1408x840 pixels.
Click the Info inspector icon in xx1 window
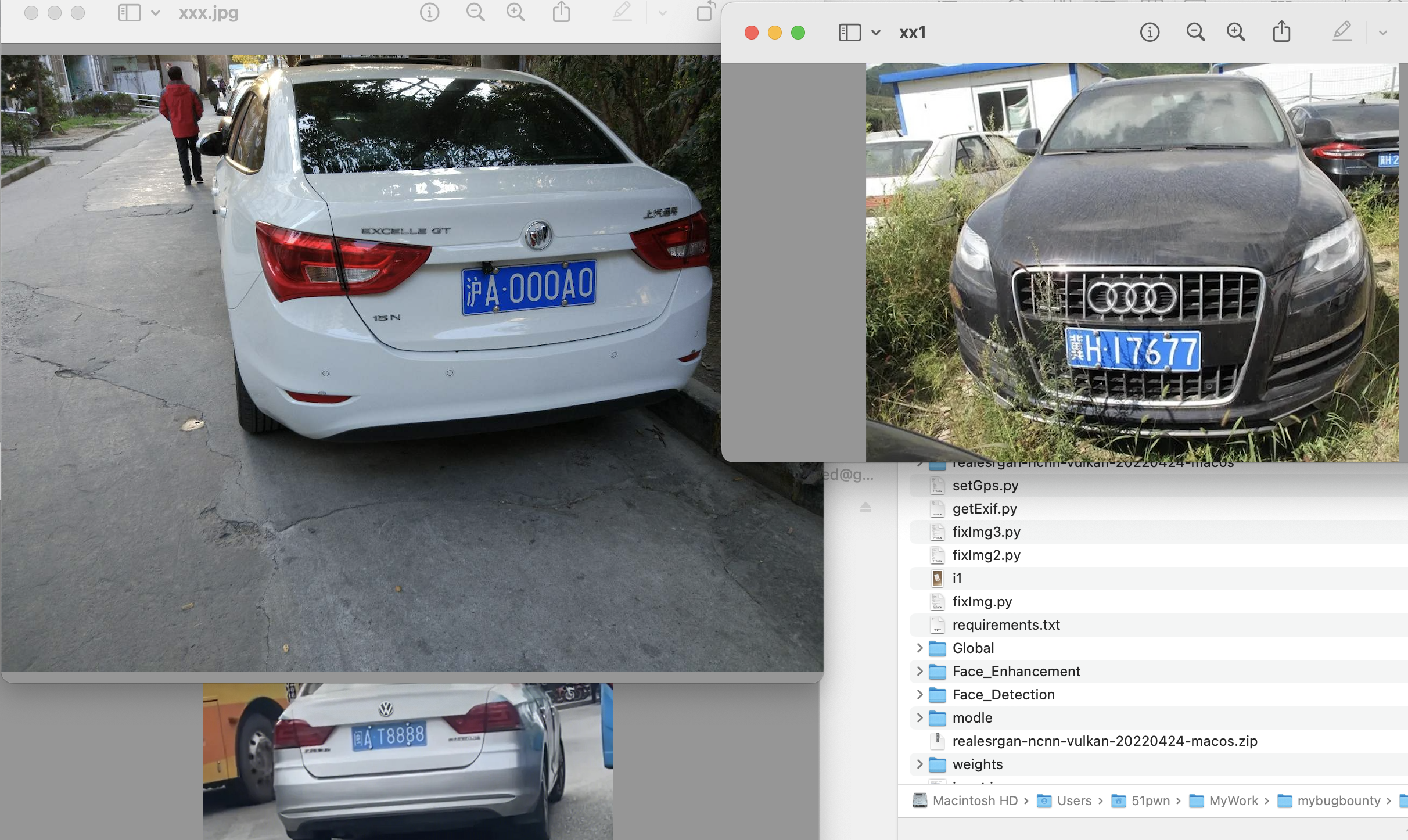1150,32
